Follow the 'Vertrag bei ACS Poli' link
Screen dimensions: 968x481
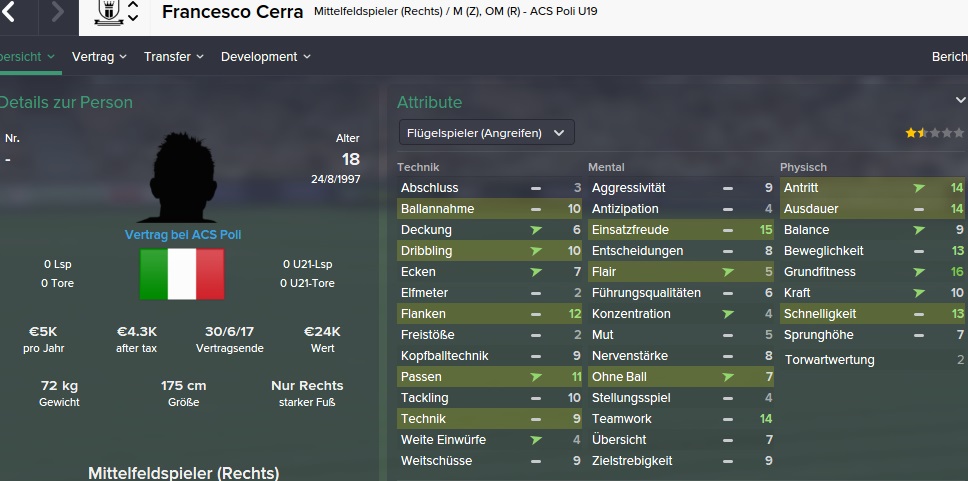pyautogui.click(x=183, y=235)
